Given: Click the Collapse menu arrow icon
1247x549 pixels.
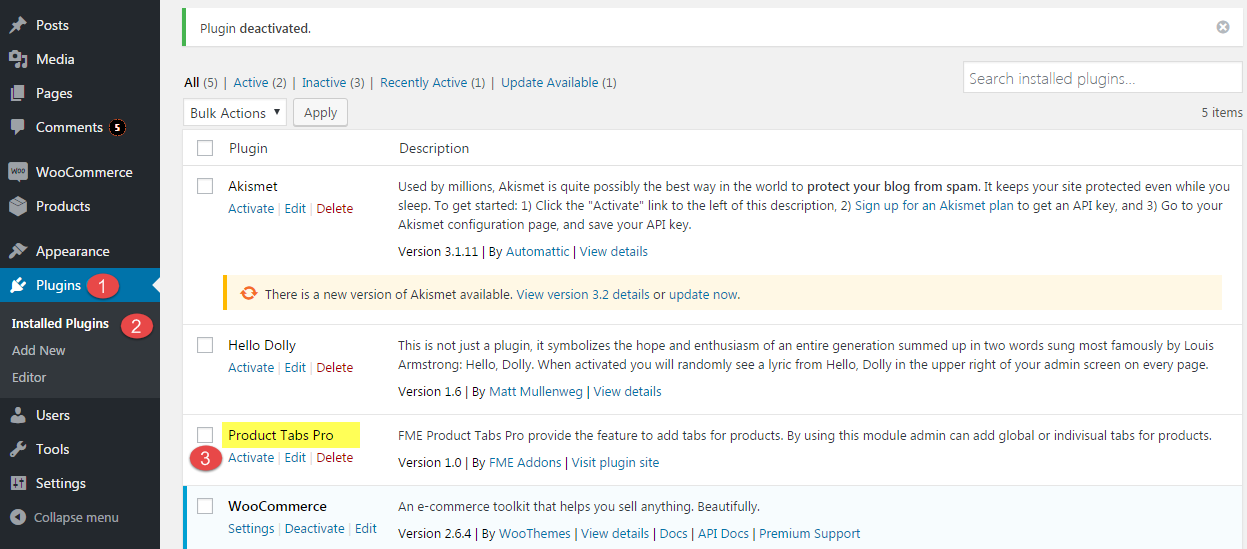Looking at the screenshot, I should click(18, 517).
